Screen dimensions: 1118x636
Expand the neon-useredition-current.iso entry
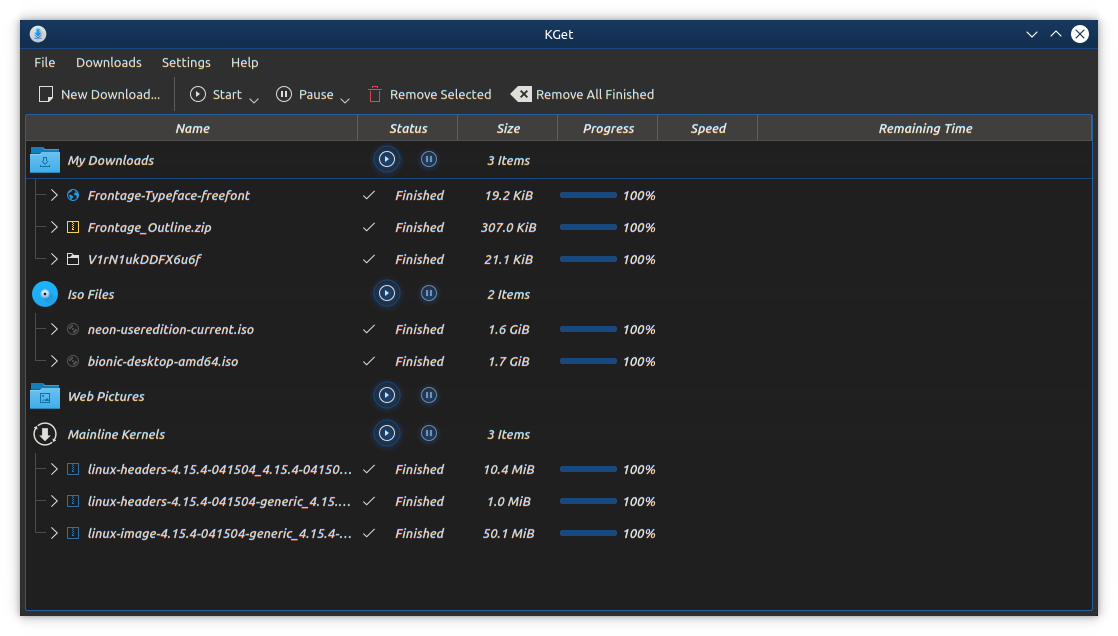53,329
